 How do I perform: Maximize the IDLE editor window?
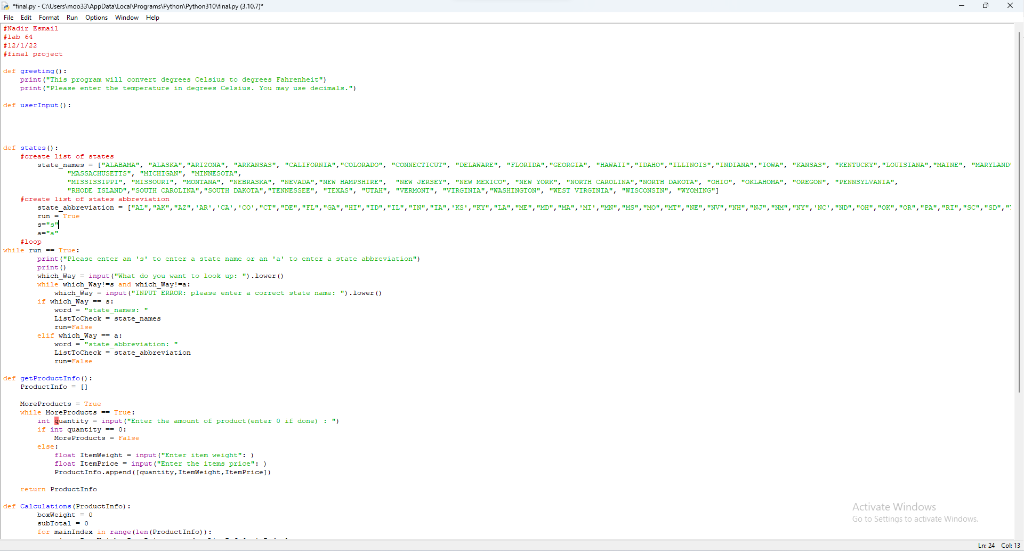click(x=985, y=6)
